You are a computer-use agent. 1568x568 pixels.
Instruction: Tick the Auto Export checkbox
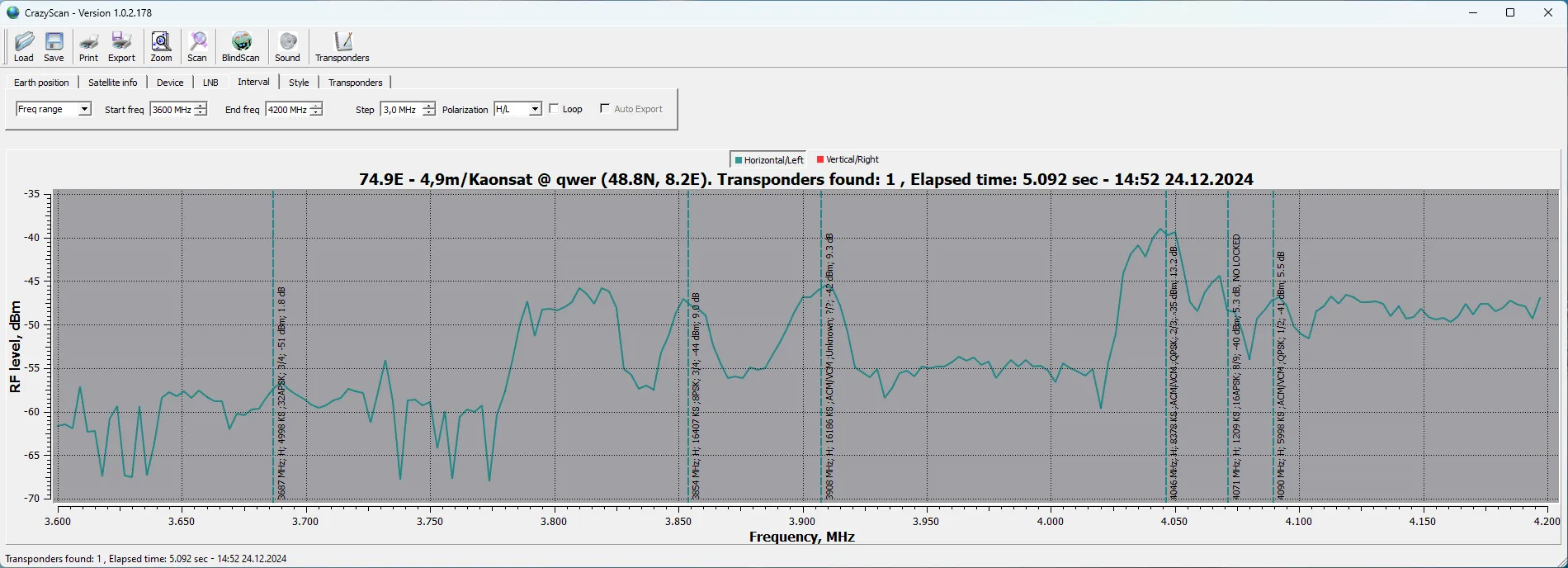coord(605,108)
